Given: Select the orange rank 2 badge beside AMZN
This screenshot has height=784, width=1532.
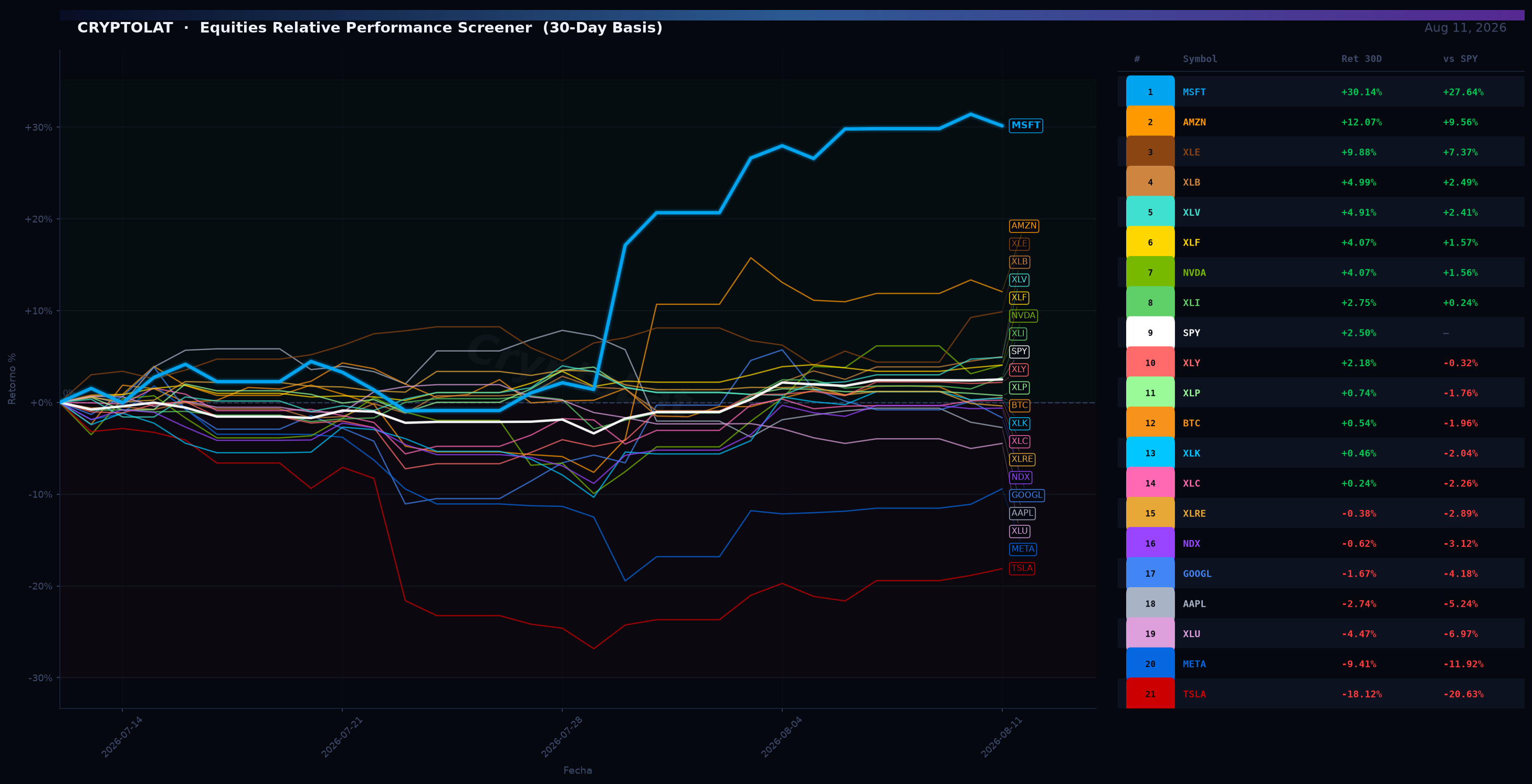Looking at the screenshot, I should [1150, 122].
